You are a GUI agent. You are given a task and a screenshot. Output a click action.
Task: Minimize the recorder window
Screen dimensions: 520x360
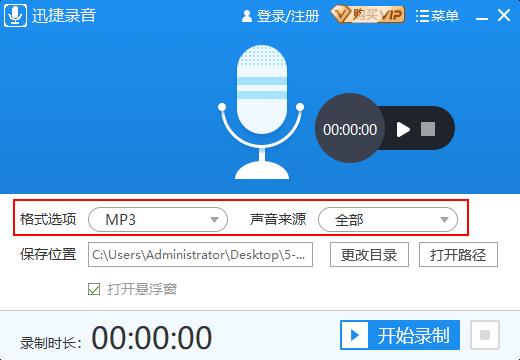482,18
